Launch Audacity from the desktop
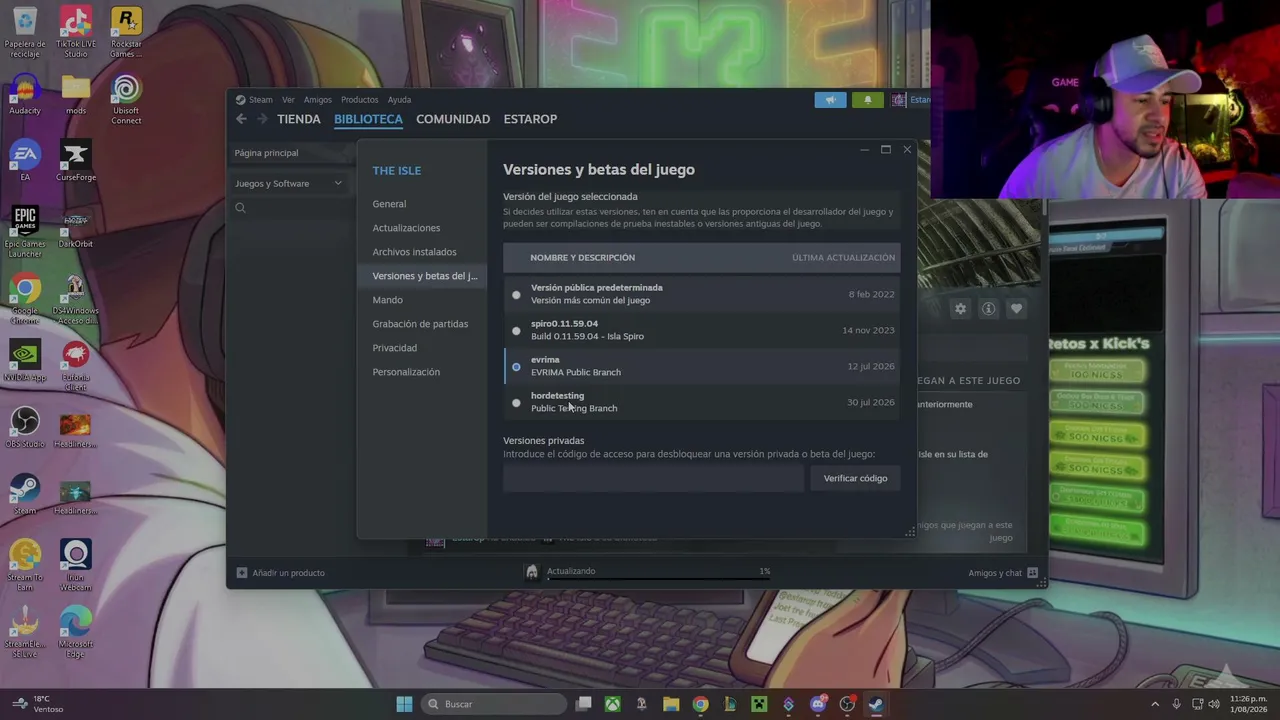The image size is (1280, 720). tap(25, 95)
